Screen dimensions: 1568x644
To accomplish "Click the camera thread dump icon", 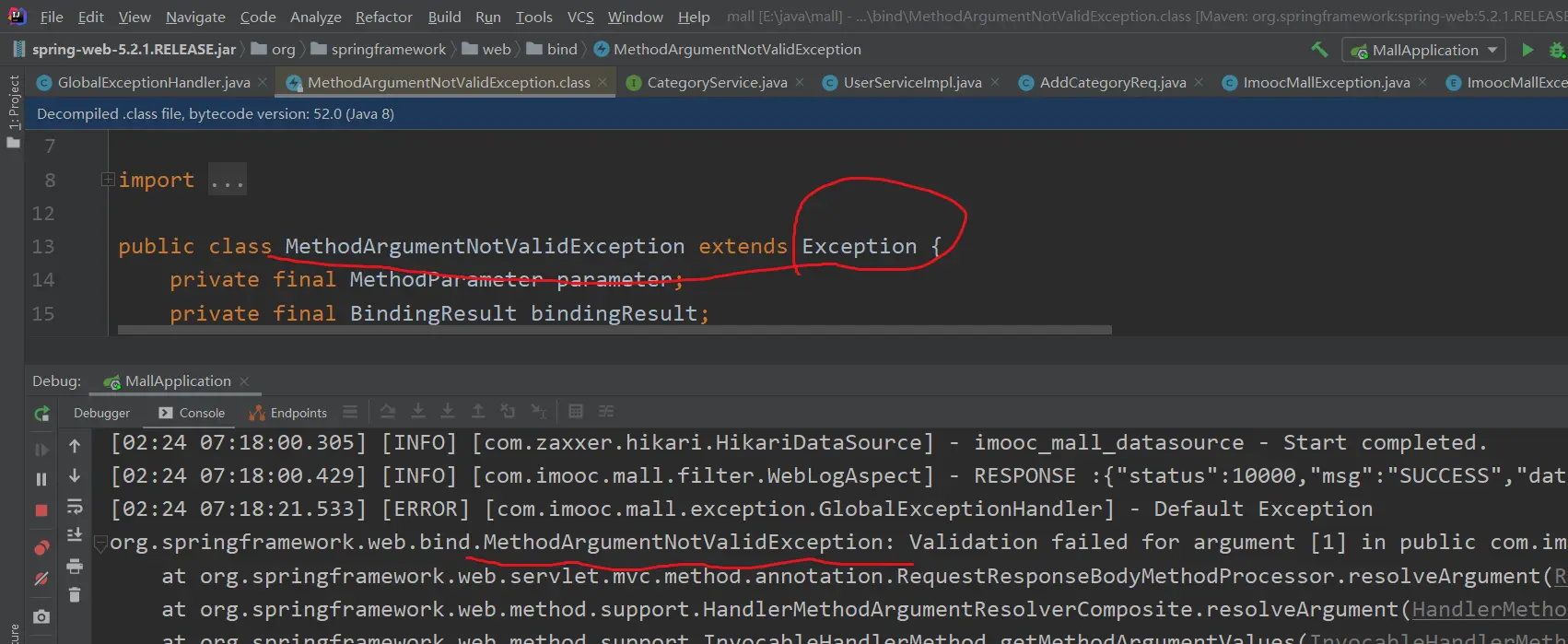I will (41, 616).
